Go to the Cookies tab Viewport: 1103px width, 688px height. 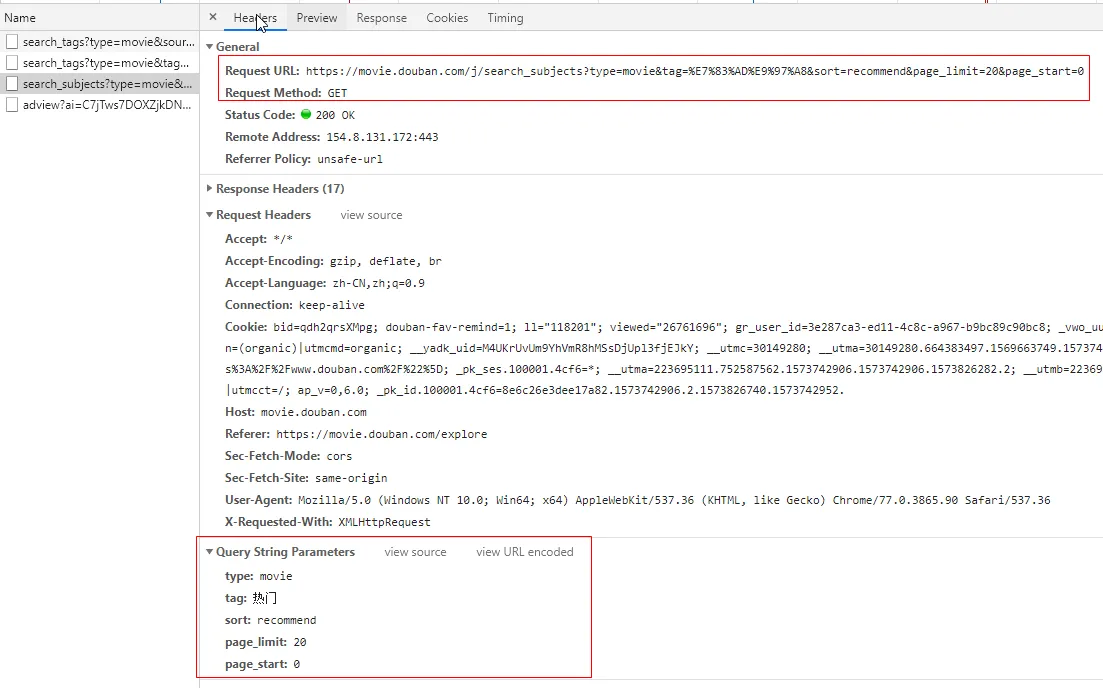coord(447,18)
